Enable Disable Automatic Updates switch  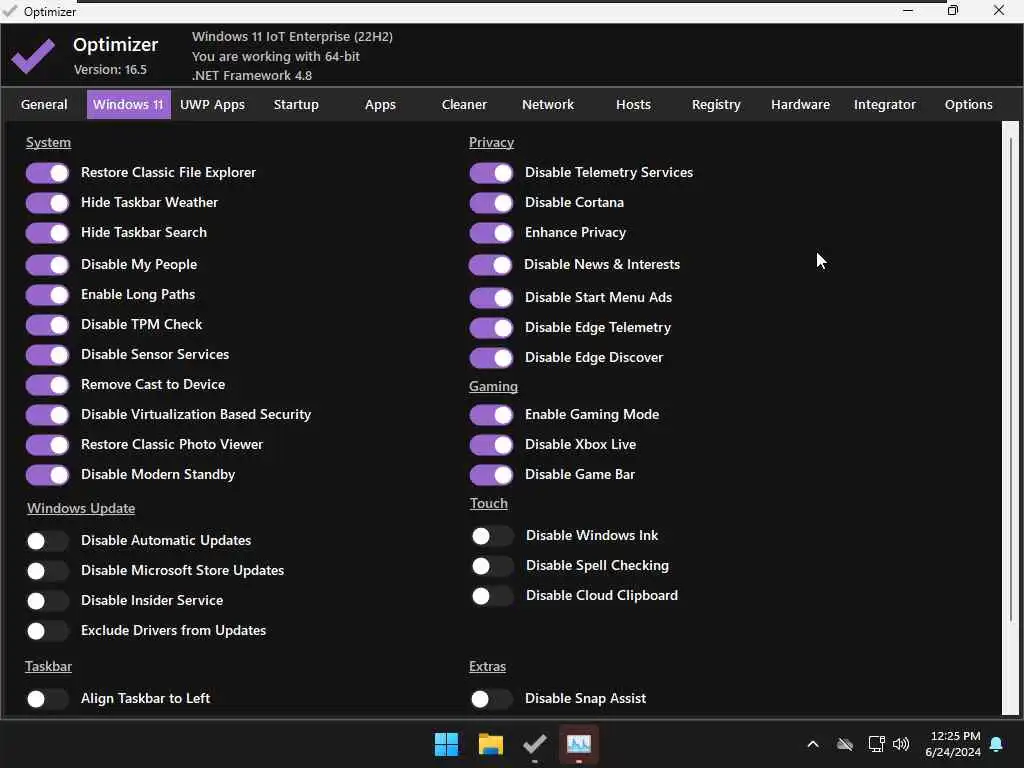[x=47, y=541]
